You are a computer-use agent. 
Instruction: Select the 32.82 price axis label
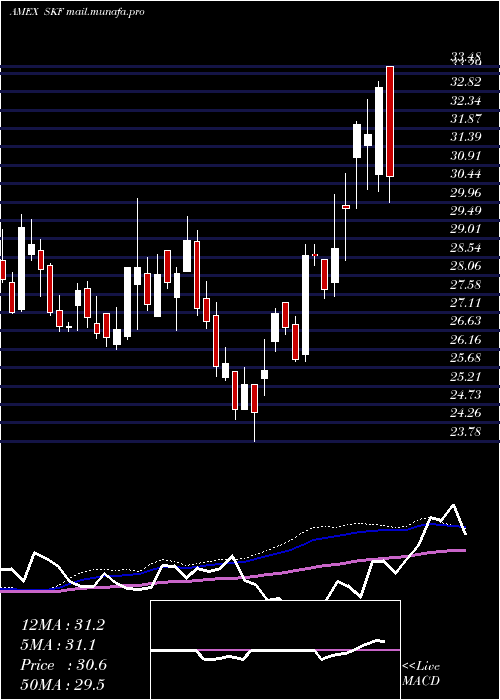point(466,82)
